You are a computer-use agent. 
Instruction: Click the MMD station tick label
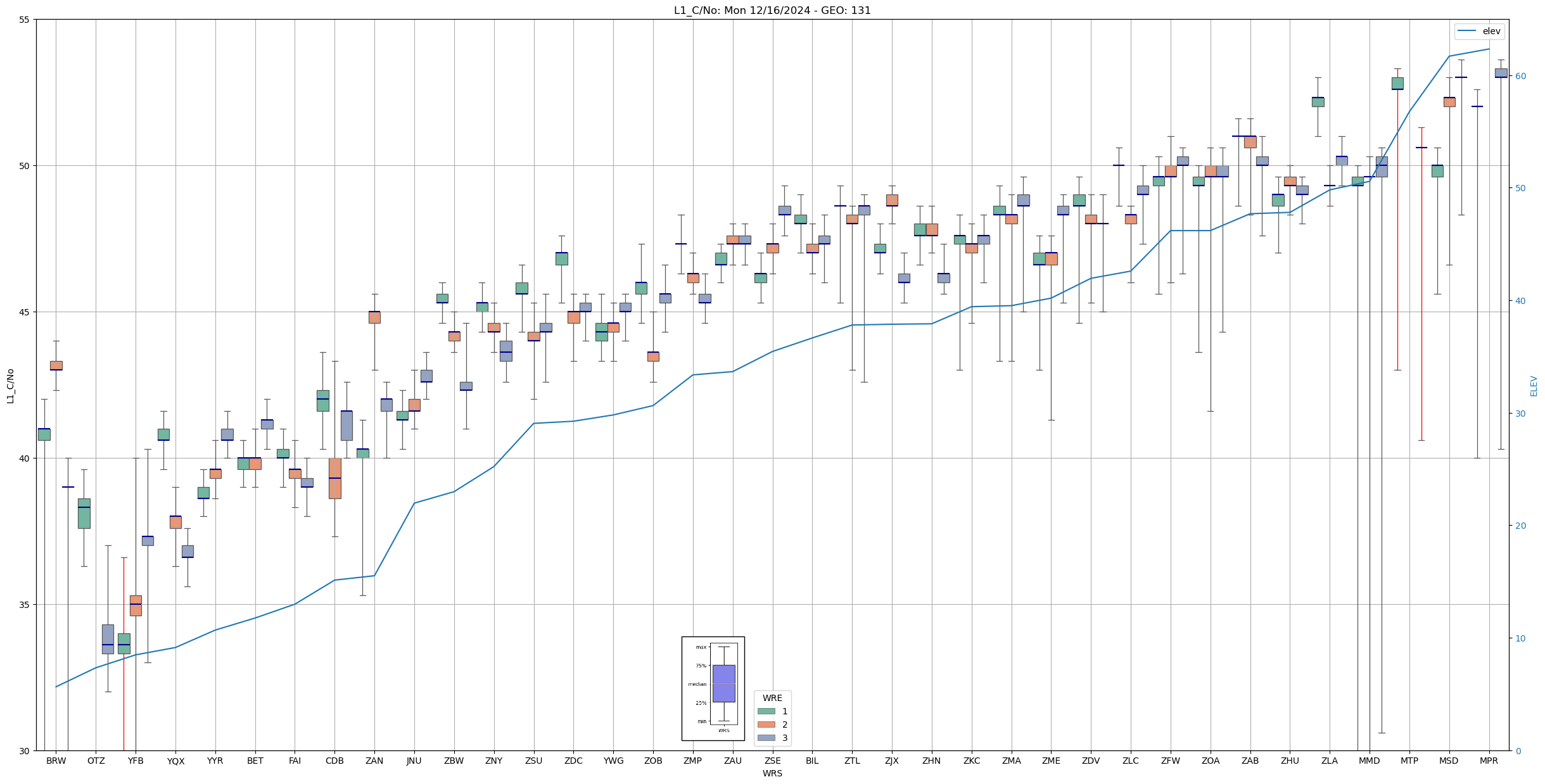pos(1369,761)
